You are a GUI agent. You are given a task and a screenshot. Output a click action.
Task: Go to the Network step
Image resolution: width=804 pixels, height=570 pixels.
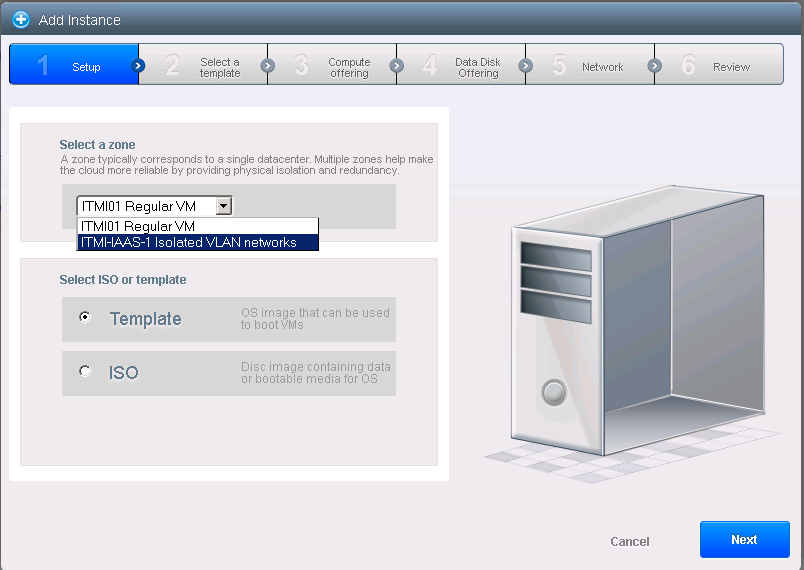point(595,66)
